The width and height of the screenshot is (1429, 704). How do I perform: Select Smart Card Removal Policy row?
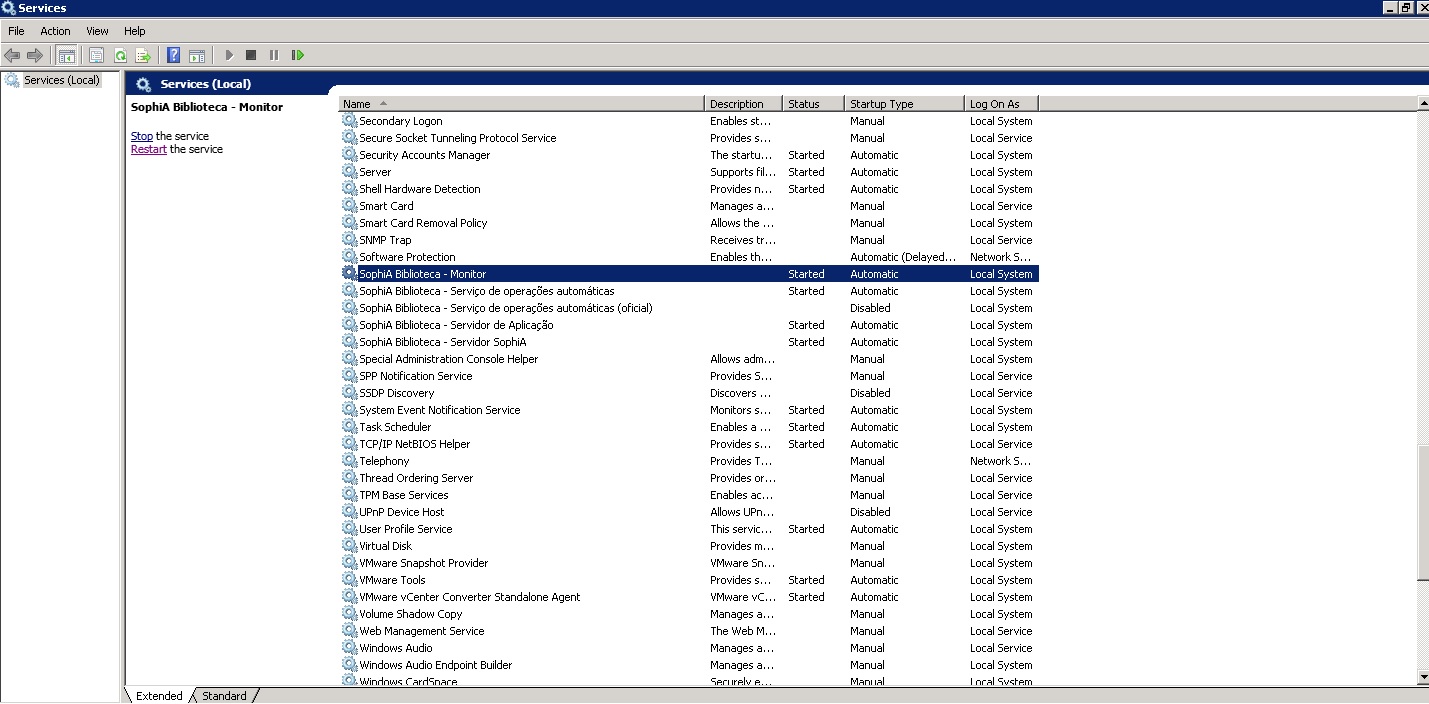[689, 223]
